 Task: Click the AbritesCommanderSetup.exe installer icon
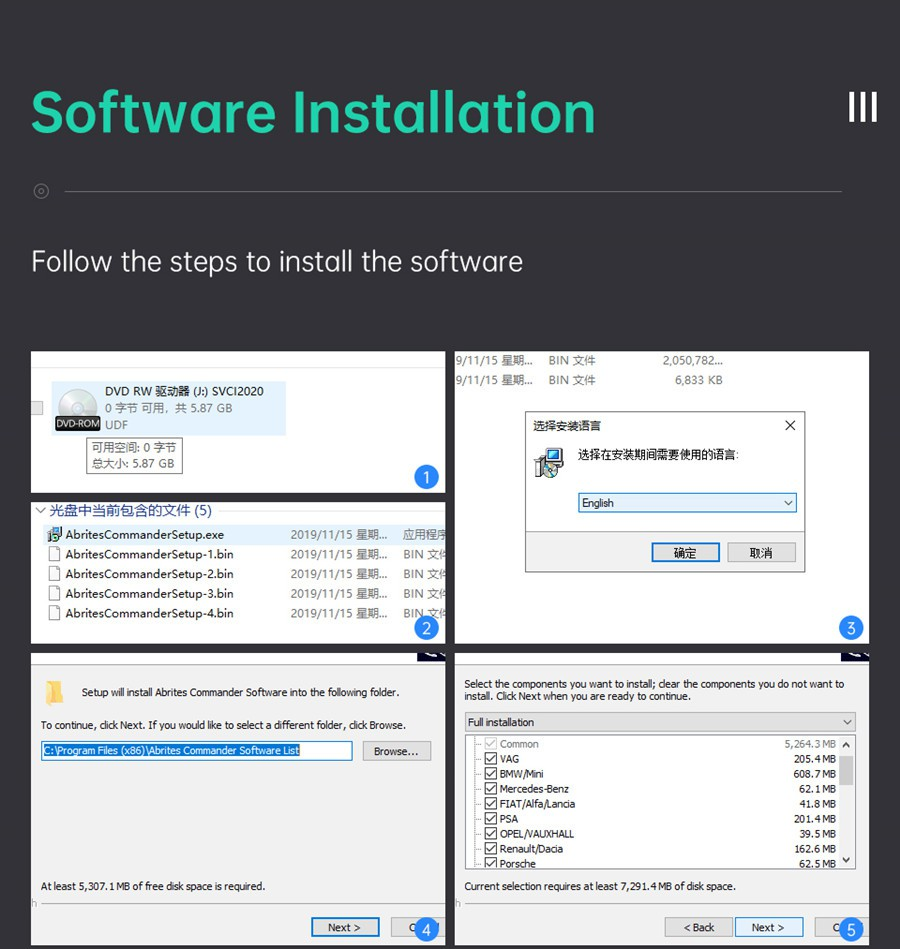(55, 535)
